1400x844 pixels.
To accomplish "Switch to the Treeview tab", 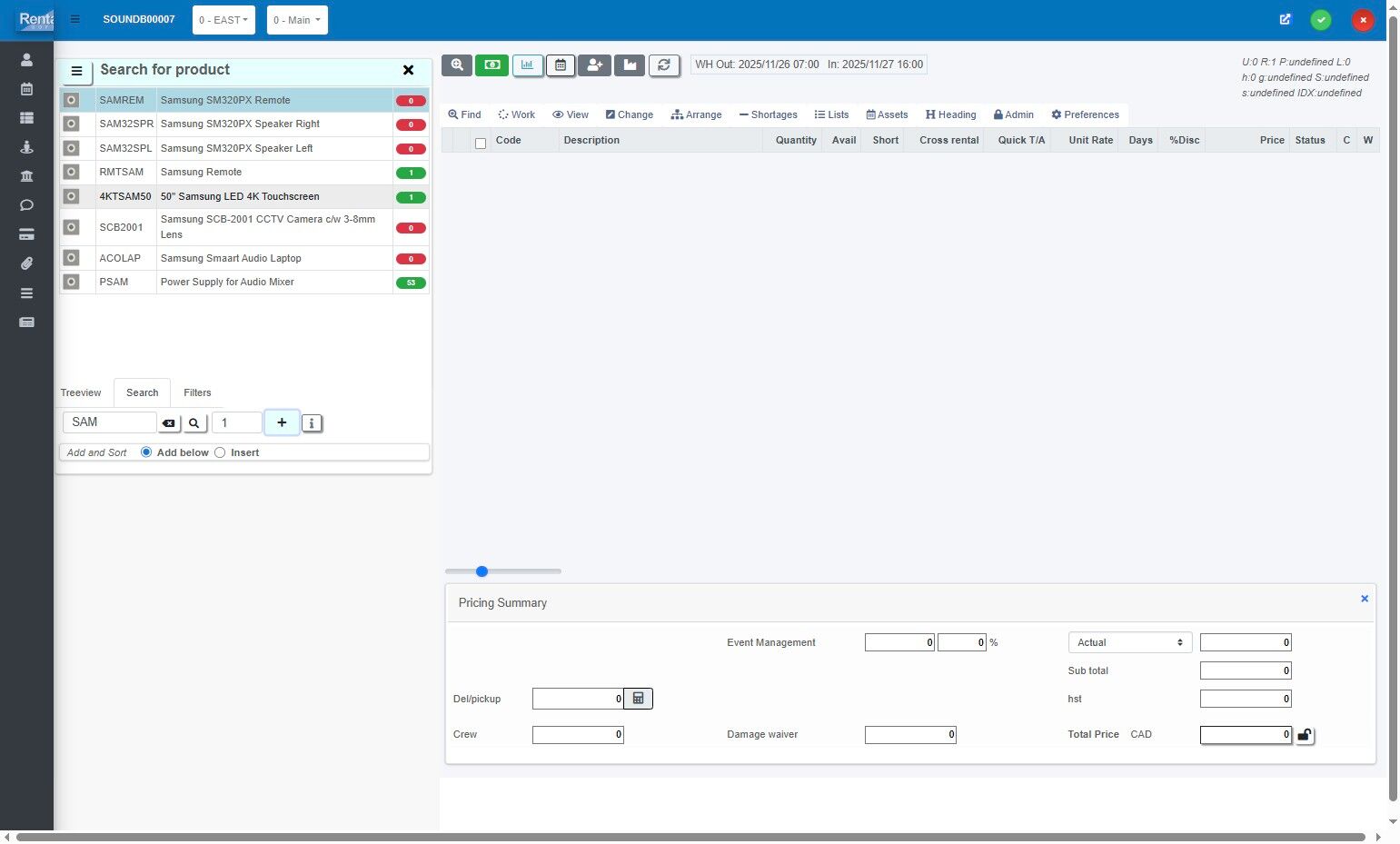I will tap(81, 392).
